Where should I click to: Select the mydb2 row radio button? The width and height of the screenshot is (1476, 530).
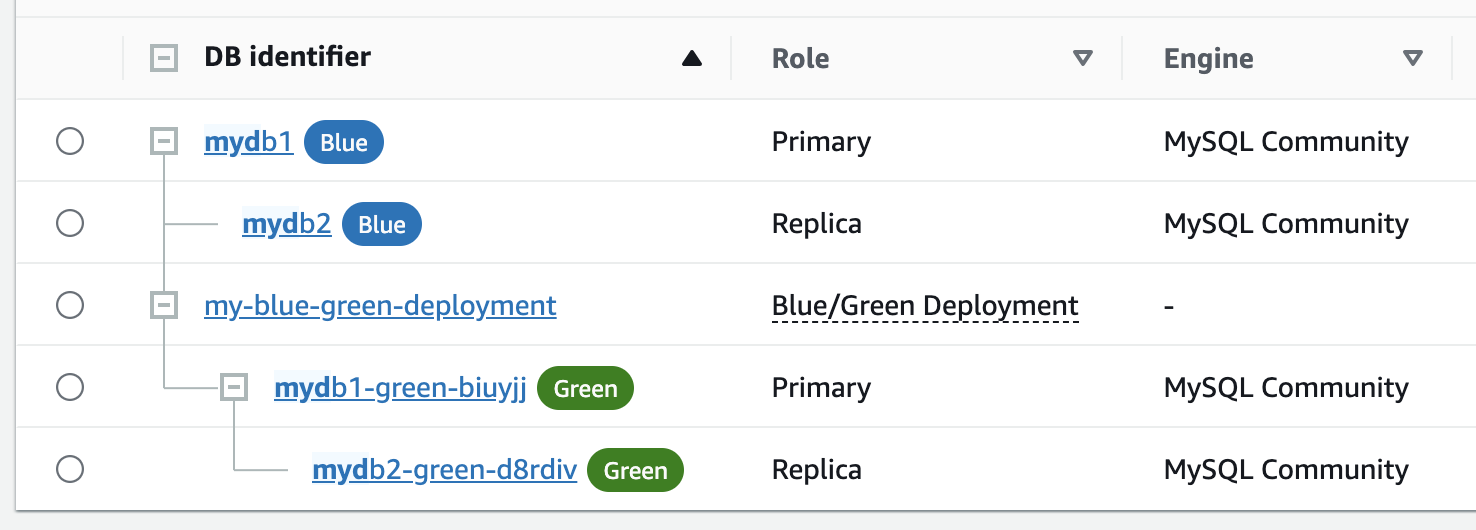click(70, 224)
